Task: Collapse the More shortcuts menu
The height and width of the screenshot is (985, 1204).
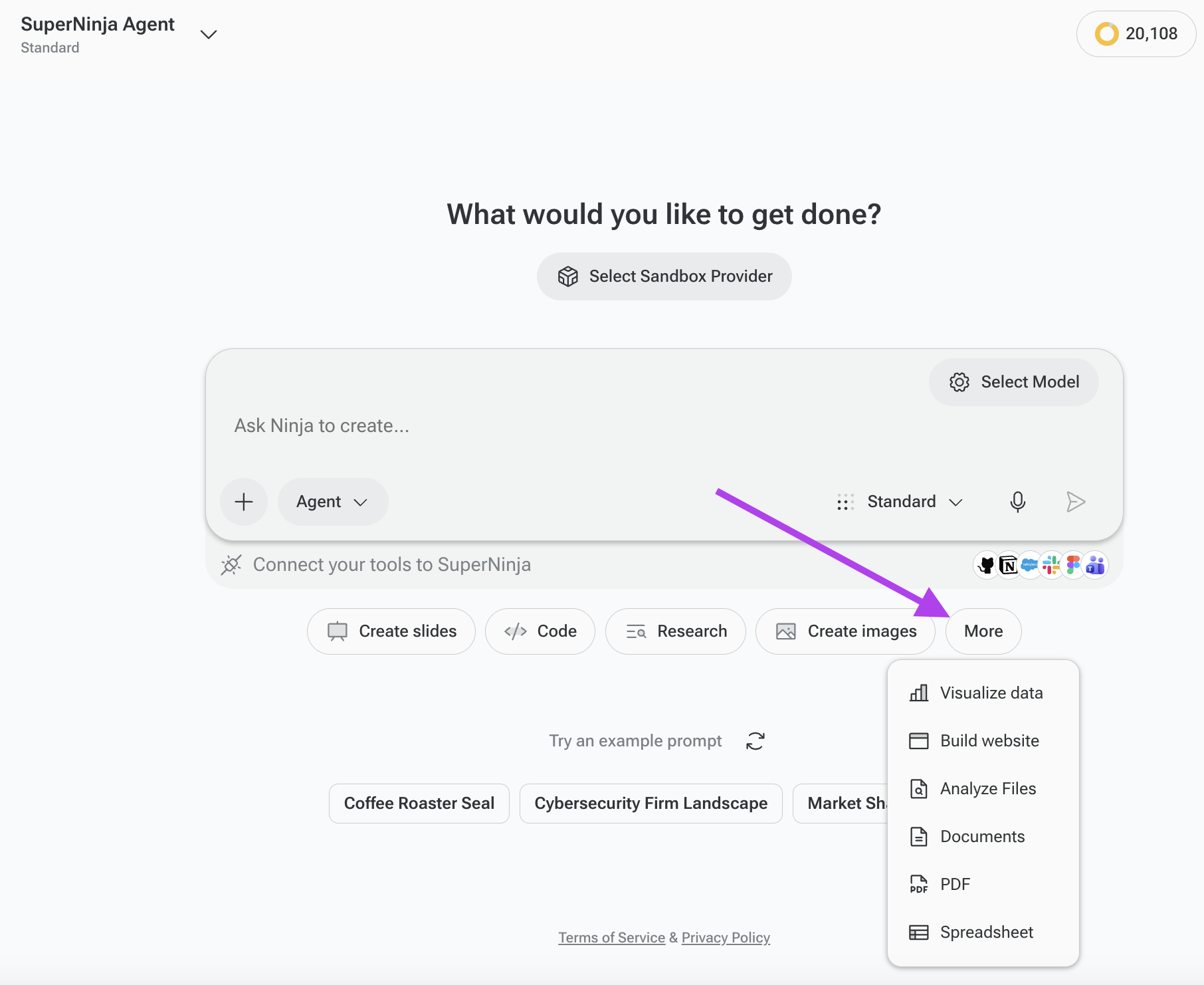Action: click(983, 631)
